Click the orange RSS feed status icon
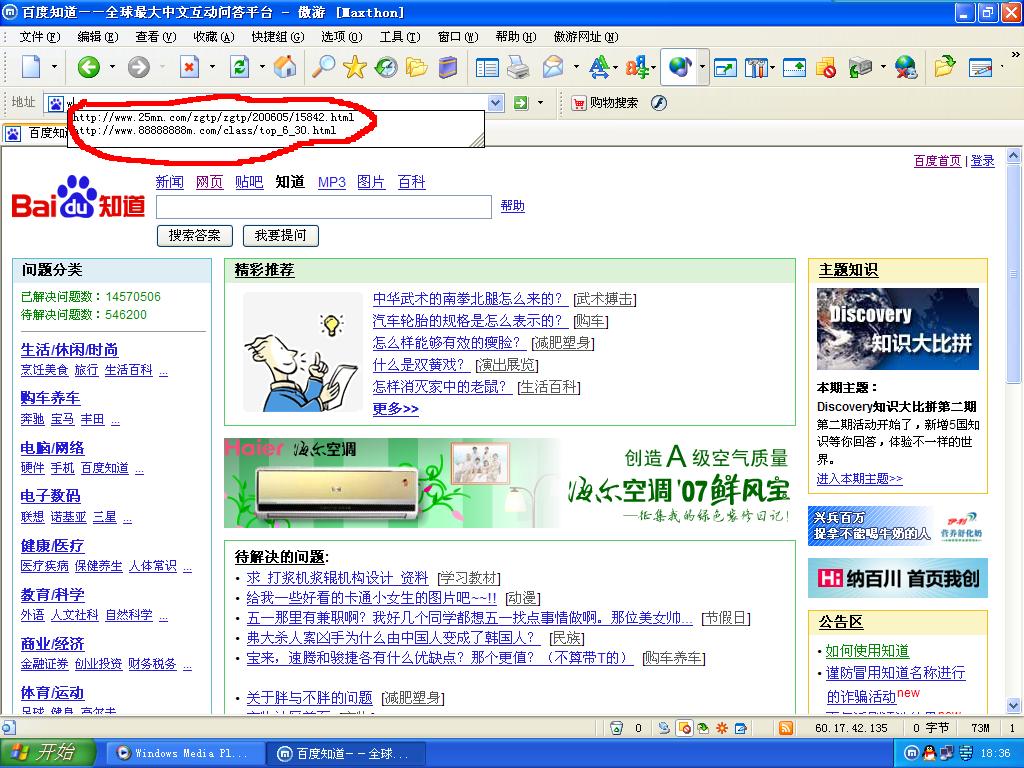 pos(786,728)
